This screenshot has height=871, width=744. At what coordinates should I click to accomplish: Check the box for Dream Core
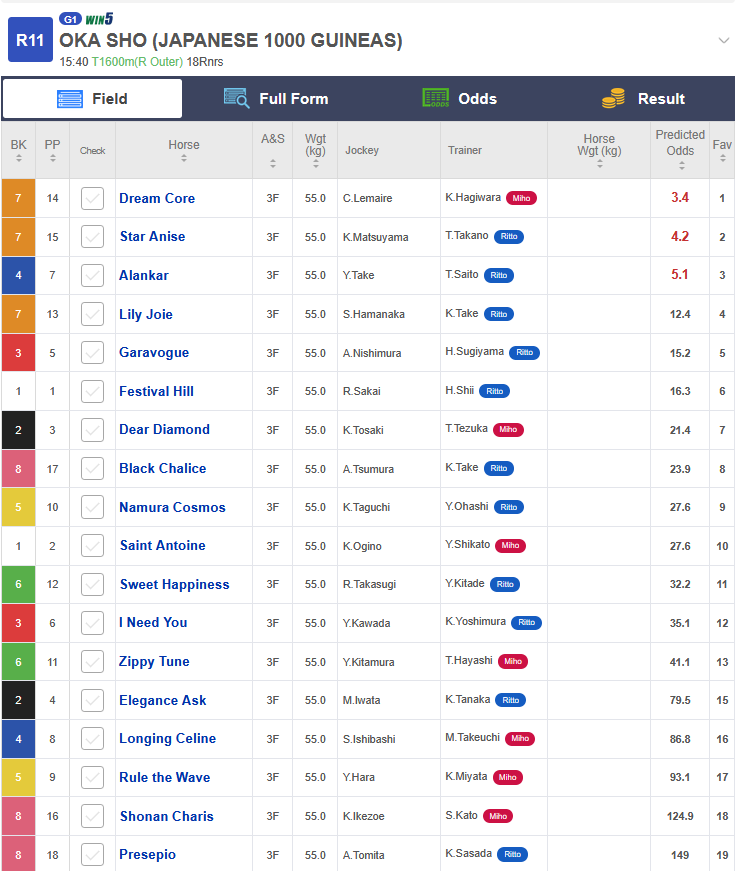[x=92, y=198]
